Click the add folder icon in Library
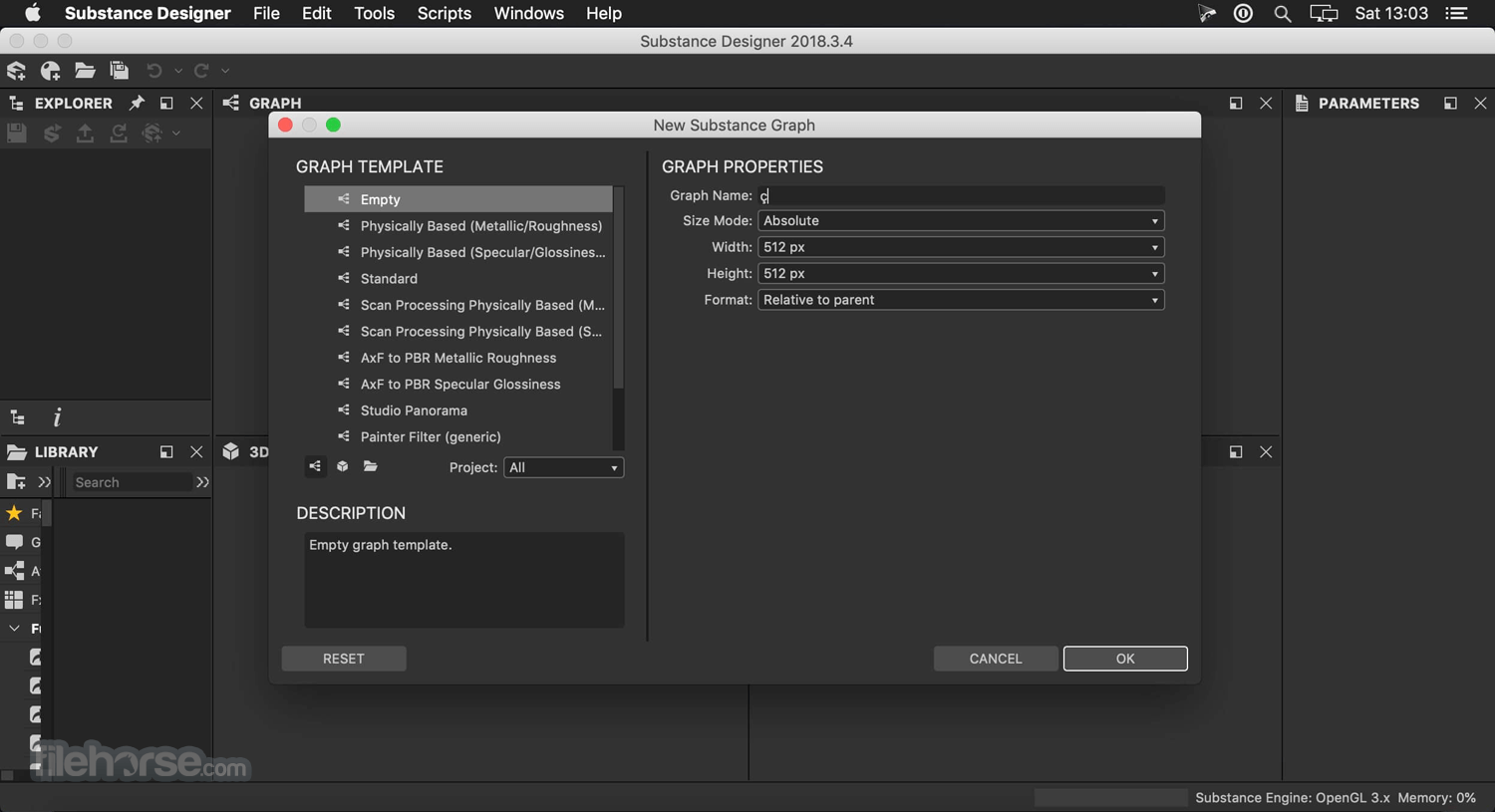Viewport: 1495px width, 812px height. tap(16, 482)
